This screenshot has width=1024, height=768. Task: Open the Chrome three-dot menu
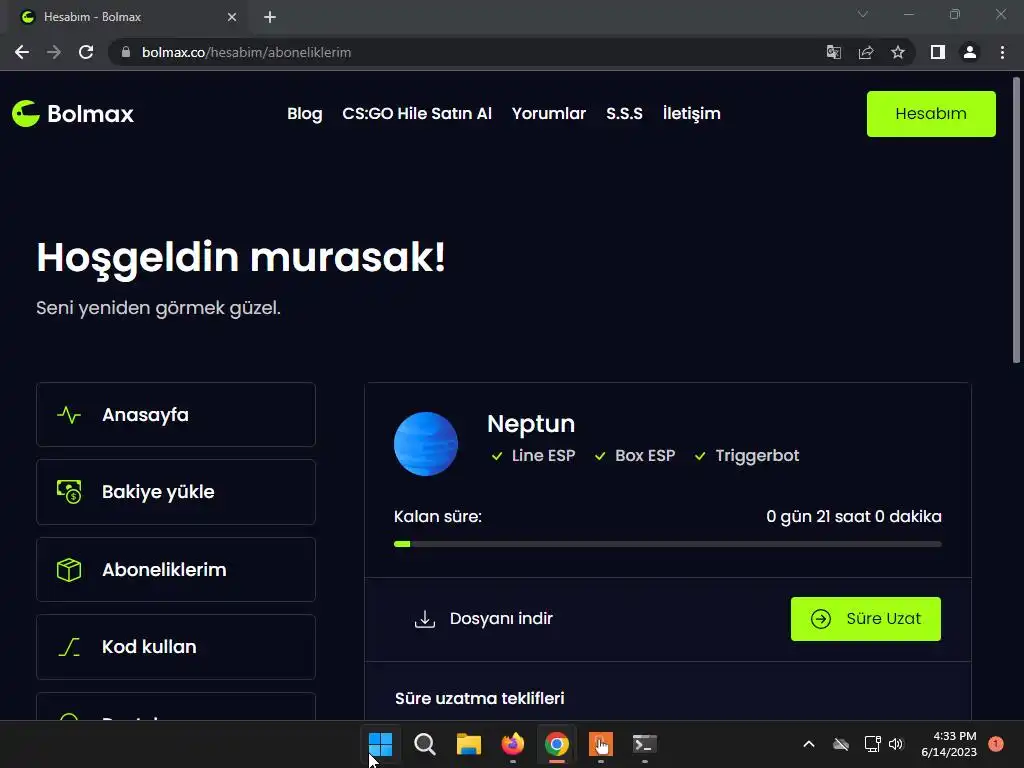click(1002, 52)
